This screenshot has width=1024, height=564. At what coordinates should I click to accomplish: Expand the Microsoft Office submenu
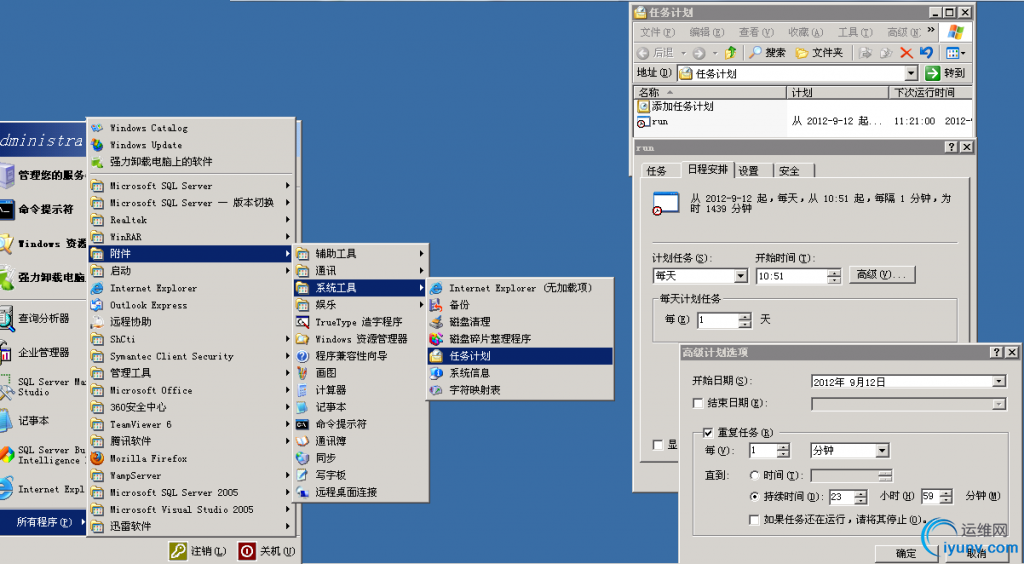[190, 390]
